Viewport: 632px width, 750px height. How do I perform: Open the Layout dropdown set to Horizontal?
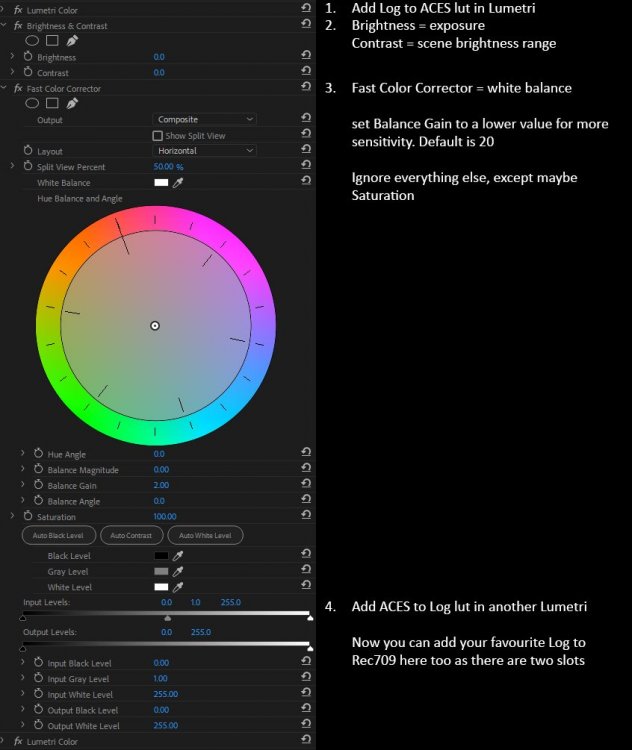pos(205,151)
